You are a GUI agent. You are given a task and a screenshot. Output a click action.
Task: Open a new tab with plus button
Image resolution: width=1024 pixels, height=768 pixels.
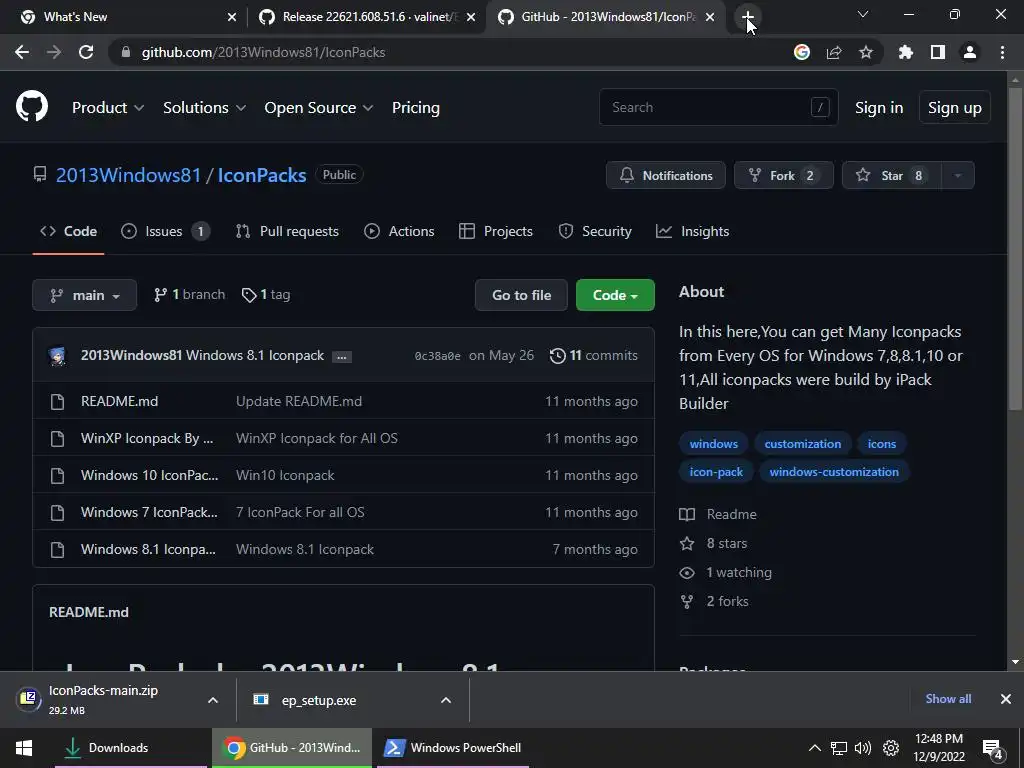tap(748, 16)
